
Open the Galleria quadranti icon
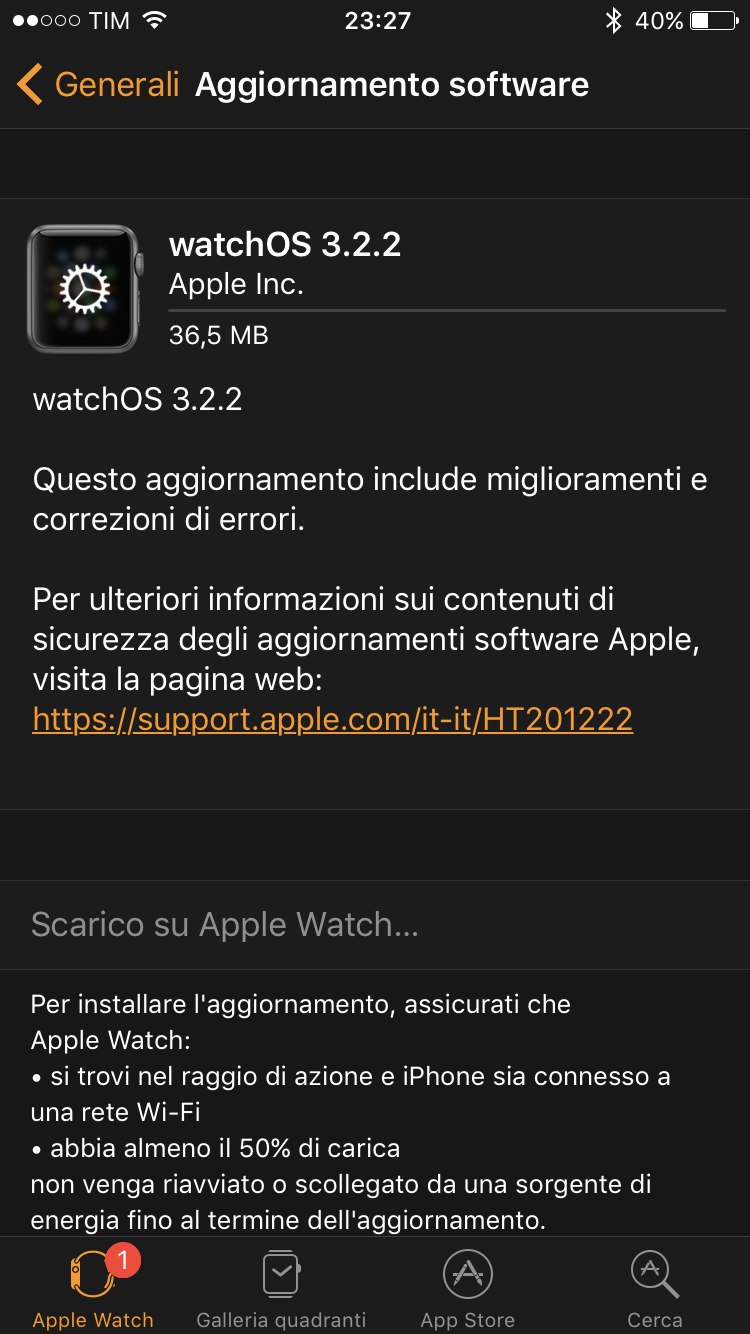(281, 1275)
